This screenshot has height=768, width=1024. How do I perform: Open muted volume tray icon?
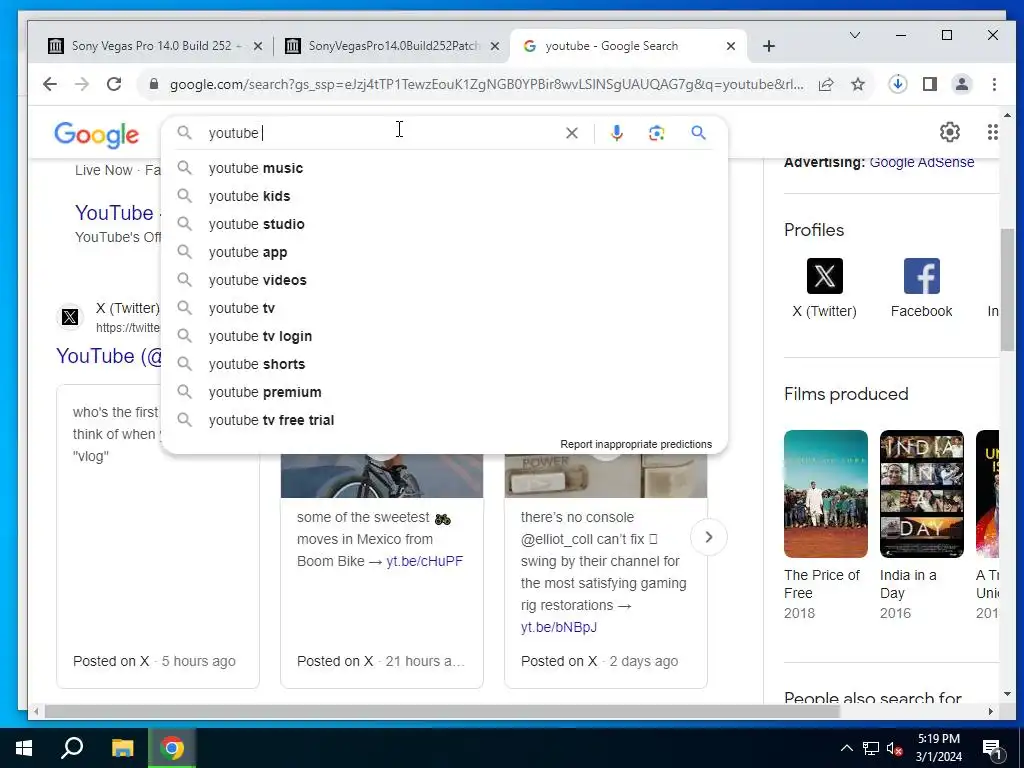tap(894, 748)
